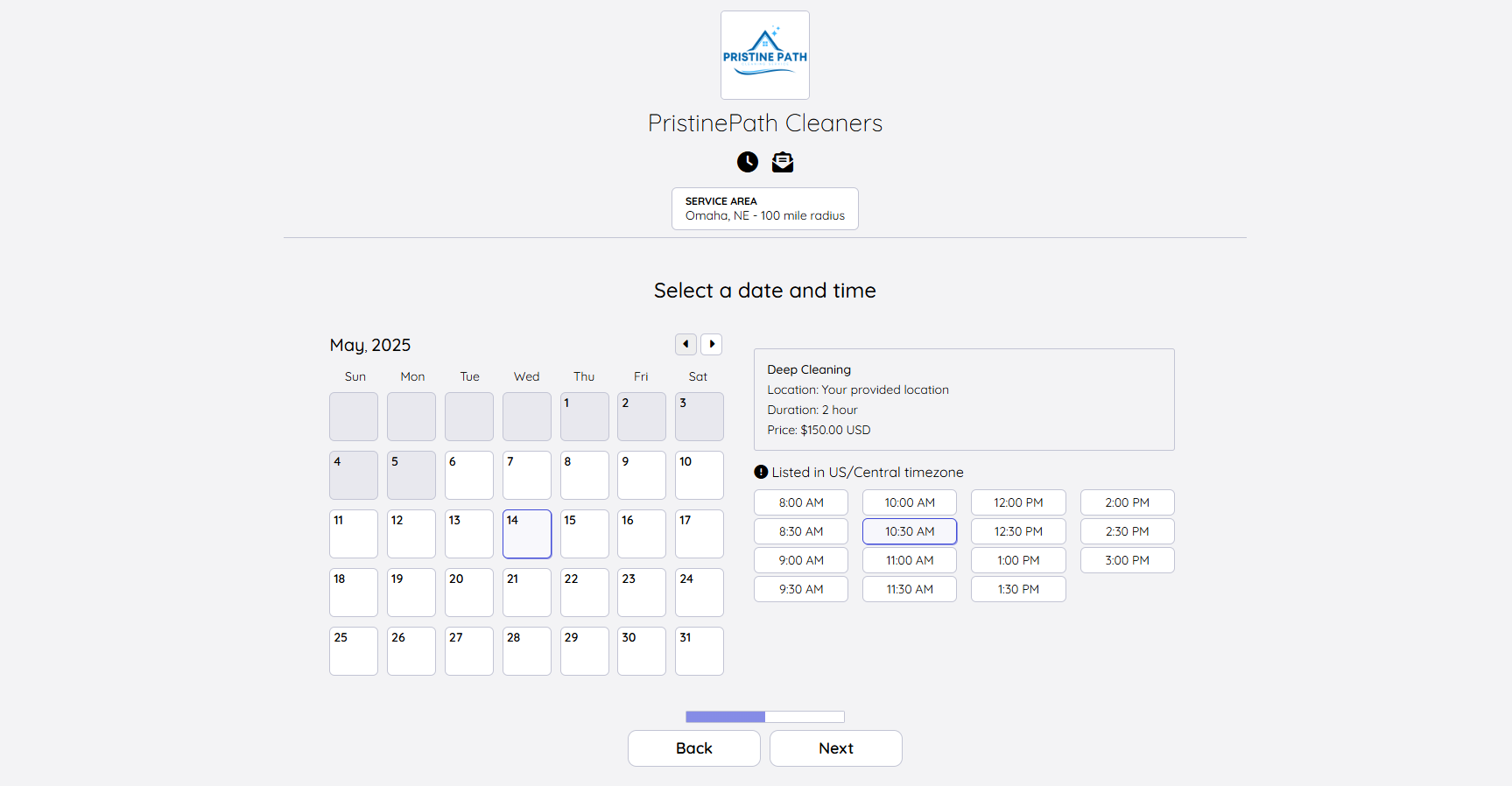
Task: Select May 30 on the calendar
Action: (x=642, y=651)
